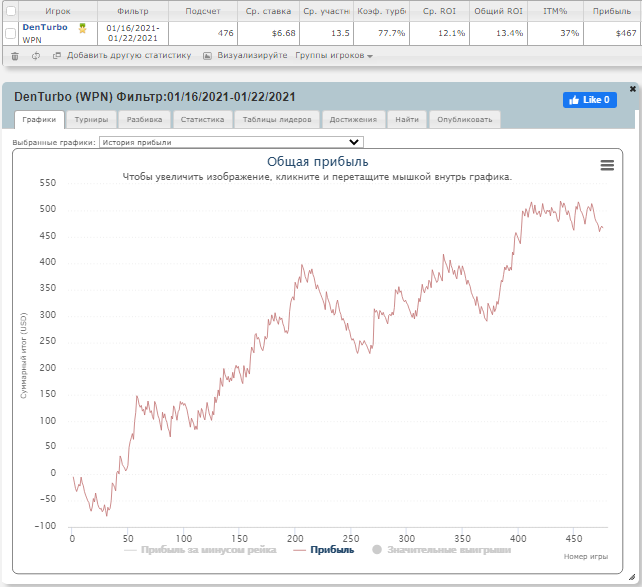Click the 37% ITM value
Screen dimensions: 642x587
point(570,33)
